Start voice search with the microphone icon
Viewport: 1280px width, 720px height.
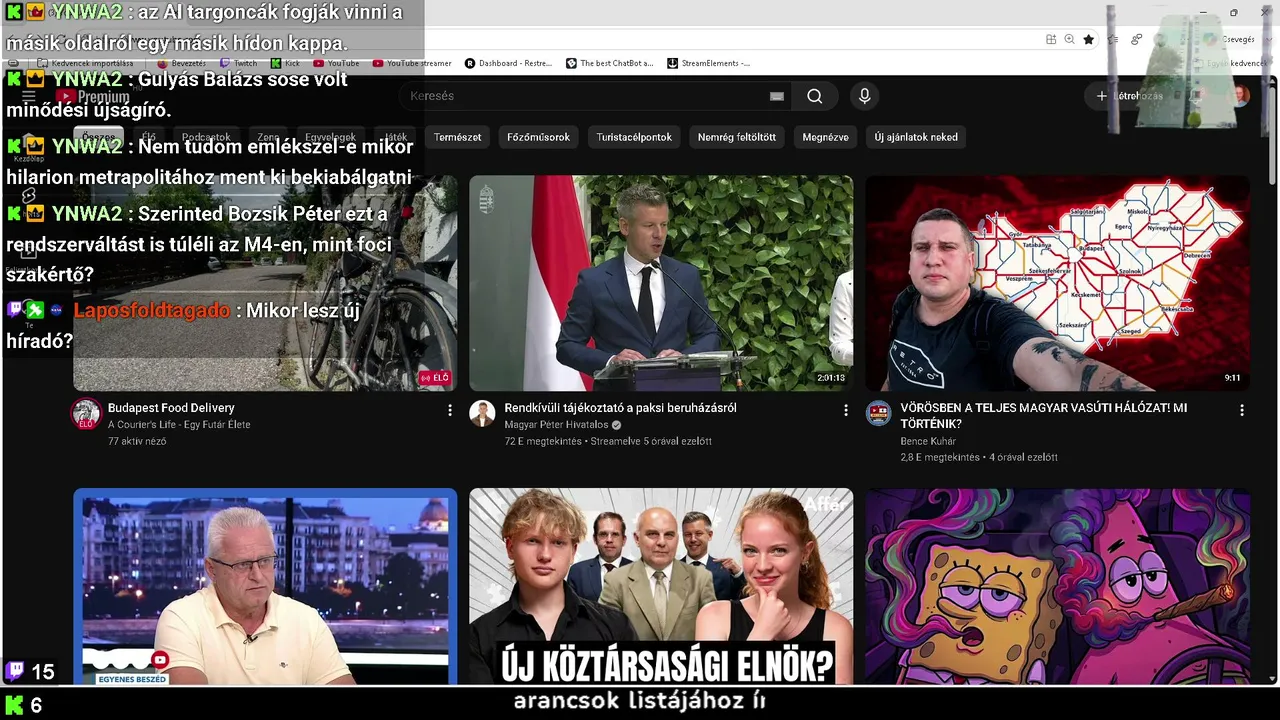coord(865,96)
